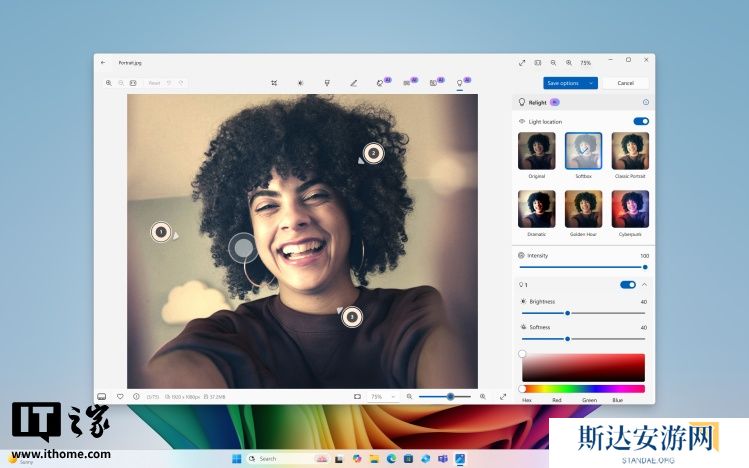Viewport: 749px width, 468px height.
Task: Click the Windows Start button on the taskbar
Action: click(237, 458)
